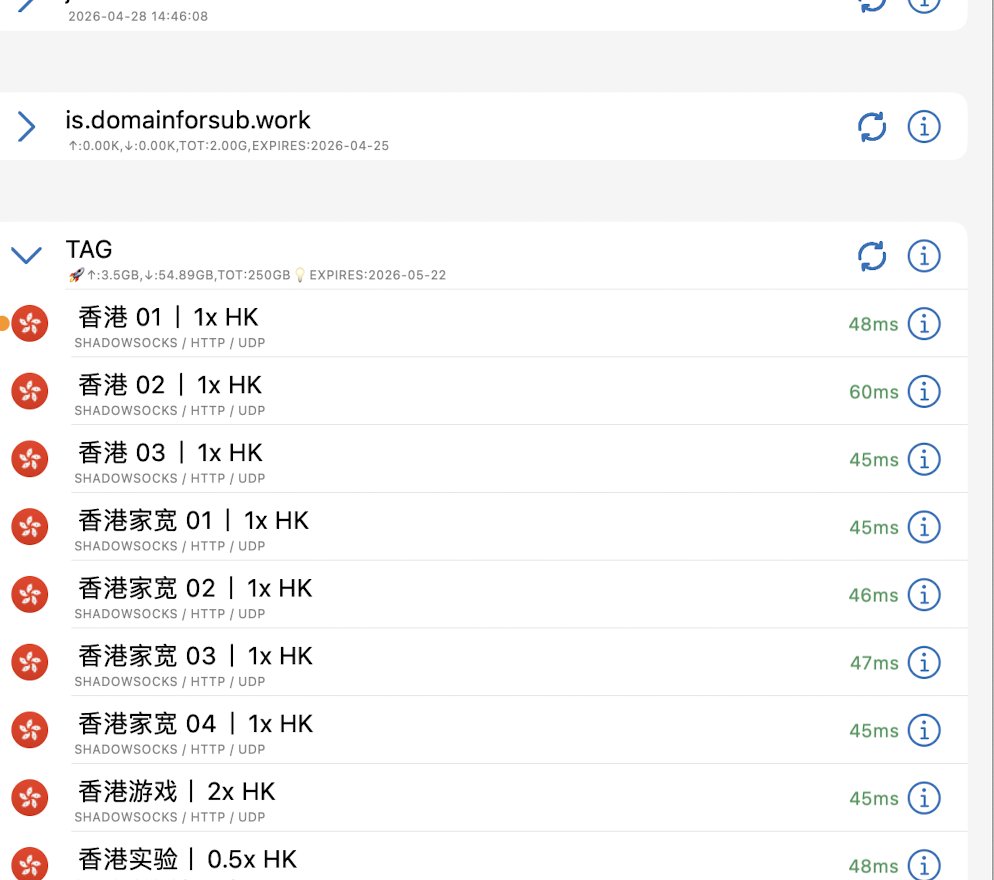Click Hong Kong flag of 香港家宽 04
The image size is (994, 880).
click(x=30, y=730)
